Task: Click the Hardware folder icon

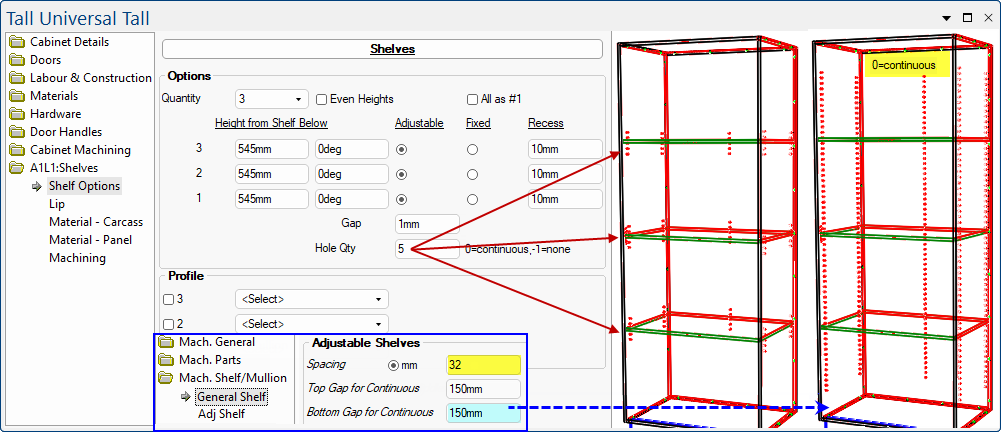Action: [17, 114]
